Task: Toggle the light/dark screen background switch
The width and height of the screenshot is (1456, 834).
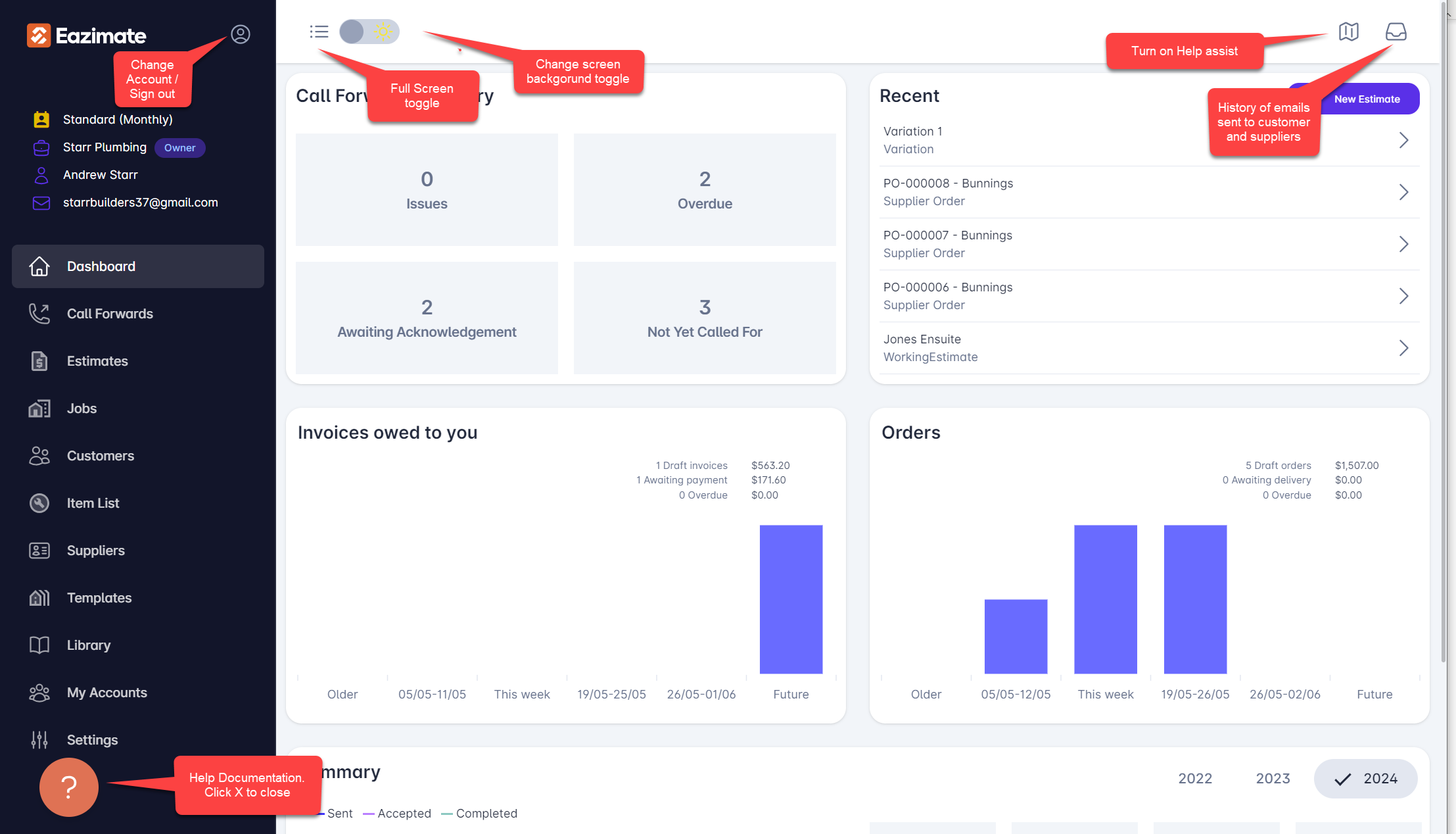Action: point(369,32)
